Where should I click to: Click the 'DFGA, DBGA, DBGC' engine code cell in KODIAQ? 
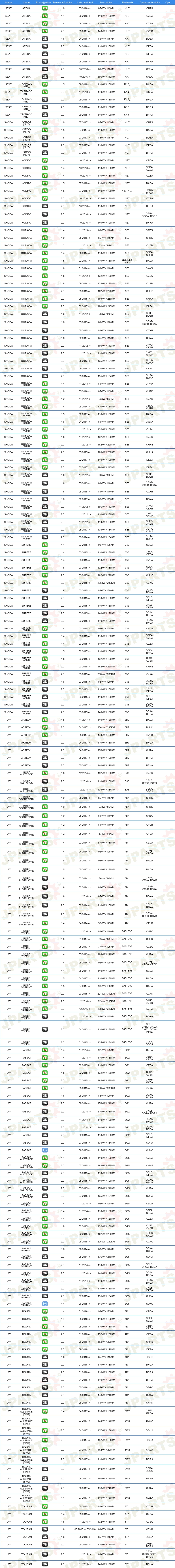click(x=149, y=214)
